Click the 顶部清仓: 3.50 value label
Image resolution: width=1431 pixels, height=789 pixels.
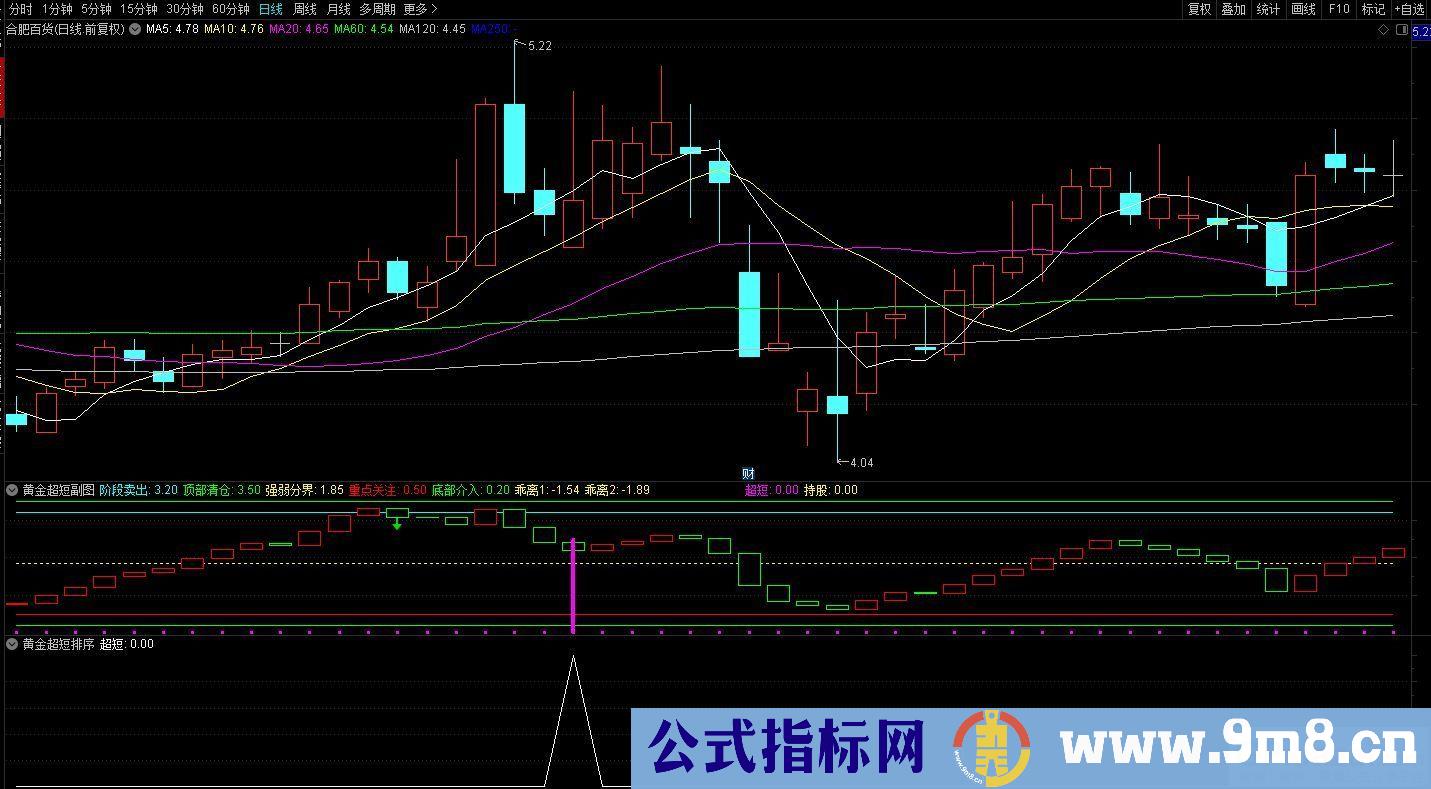tap(222, 490)
